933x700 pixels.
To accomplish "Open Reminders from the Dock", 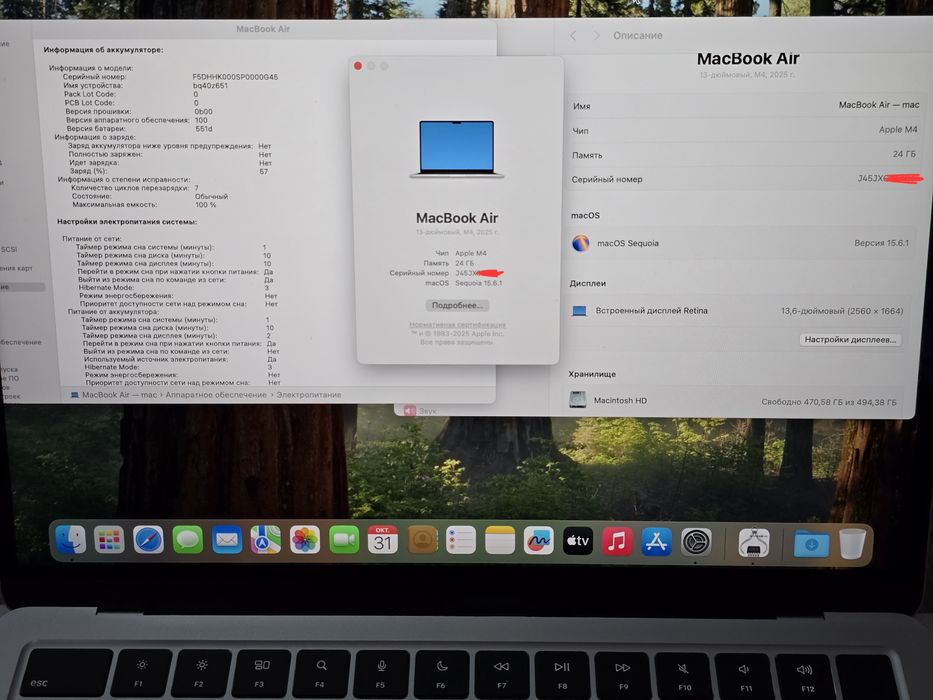I will coord(461,540).
